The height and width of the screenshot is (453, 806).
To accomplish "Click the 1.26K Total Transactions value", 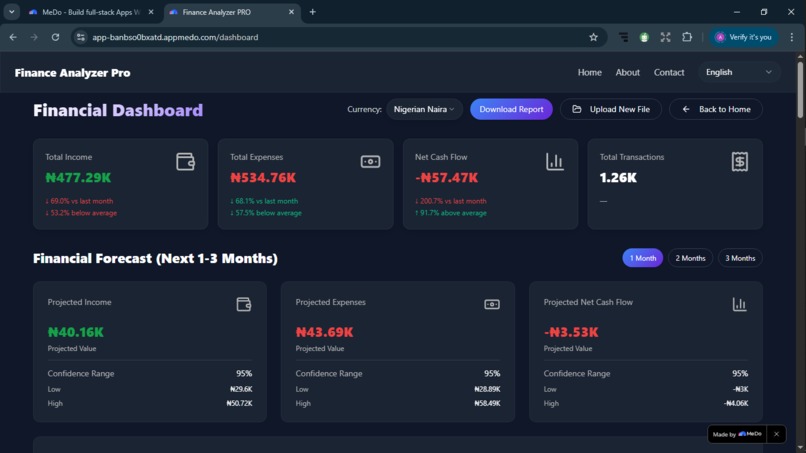I will tap(618, 177).
